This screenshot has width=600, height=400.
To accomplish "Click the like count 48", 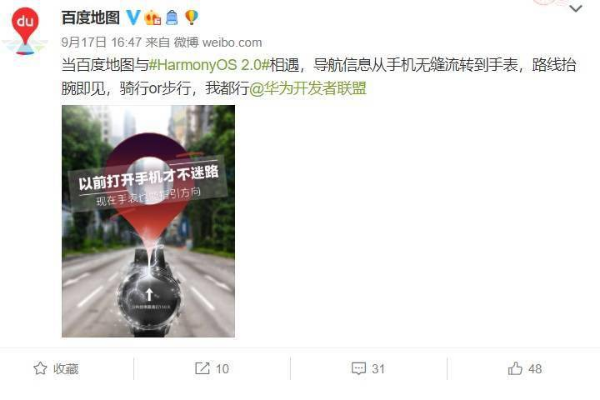I will coord(535,369).
